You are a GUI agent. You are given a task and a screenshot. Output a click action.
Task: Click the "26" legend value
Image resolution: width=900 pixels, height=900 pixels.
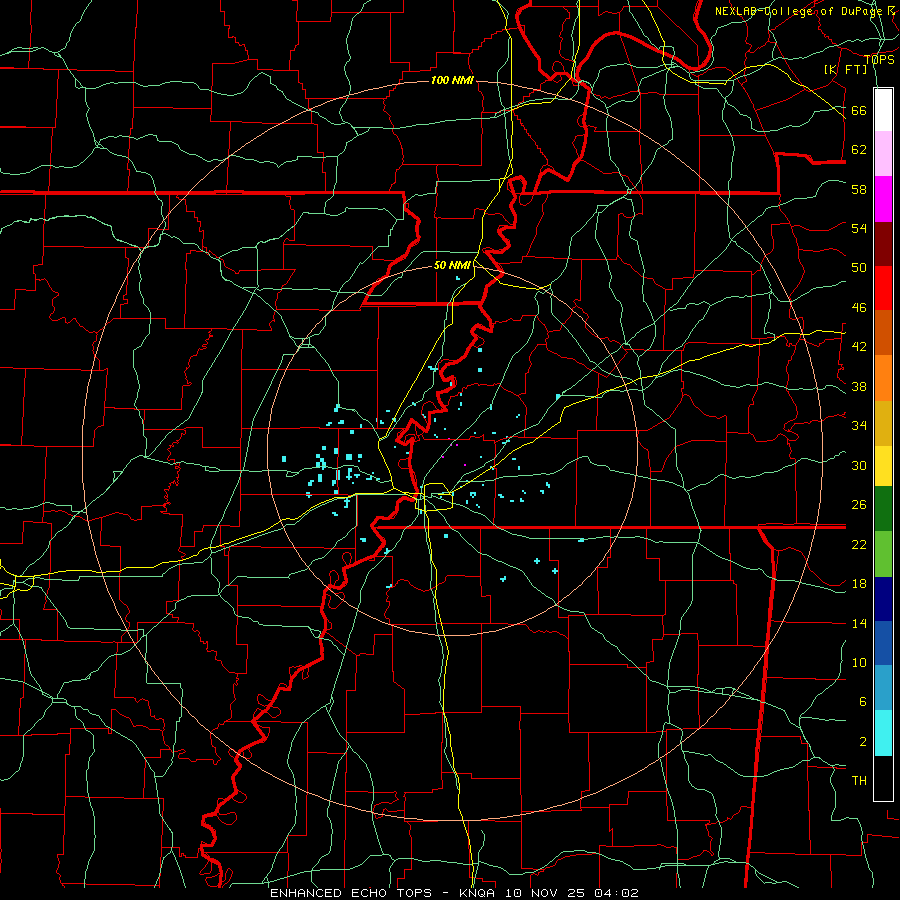coord(859,505)
